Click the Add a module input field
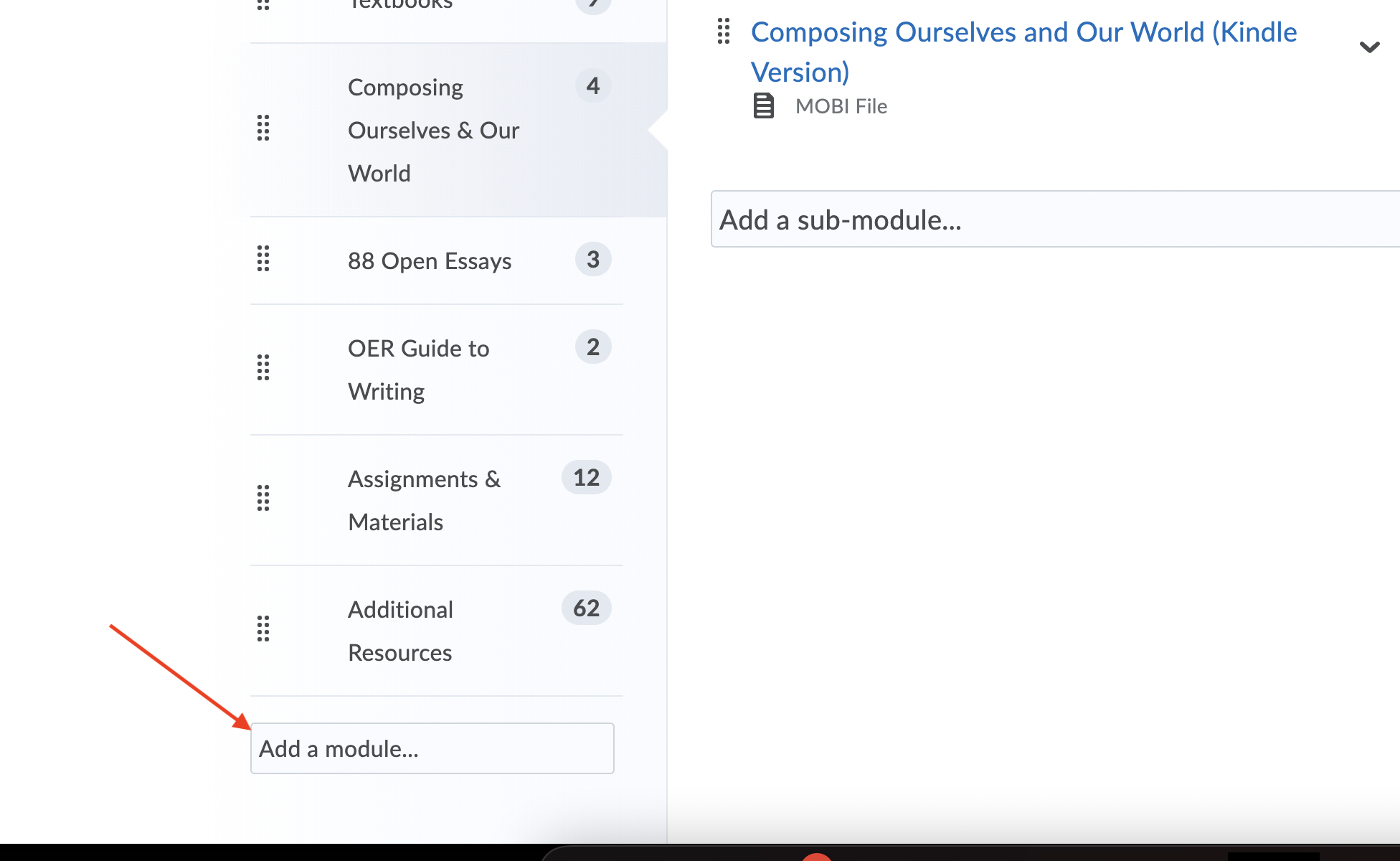Viewport: 1400px width, 861px height. pyautogui.click(x=432, y=748)
